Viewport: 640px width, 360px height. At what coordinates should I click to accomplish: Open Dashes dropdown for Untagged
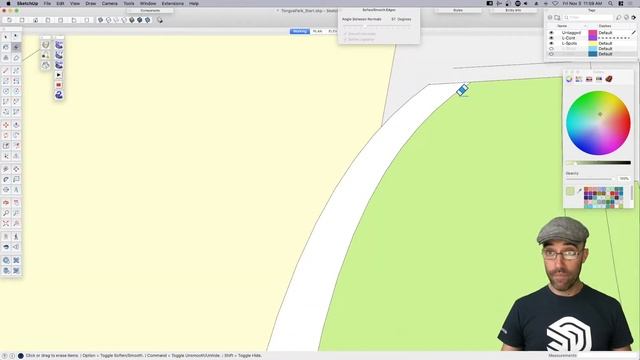click(606, 33)
